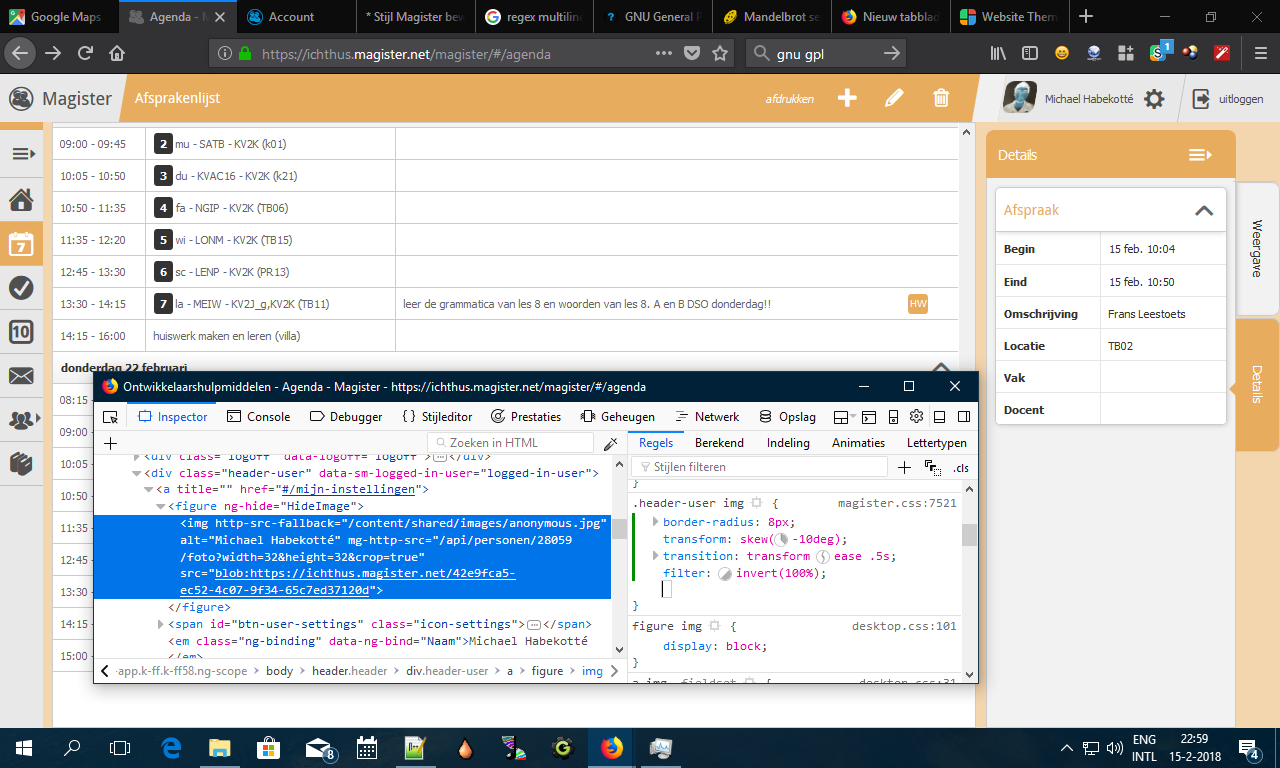This screenshot has width=1280, height=768.
Task: Switch to the Console tab
Action: point(258,417)
